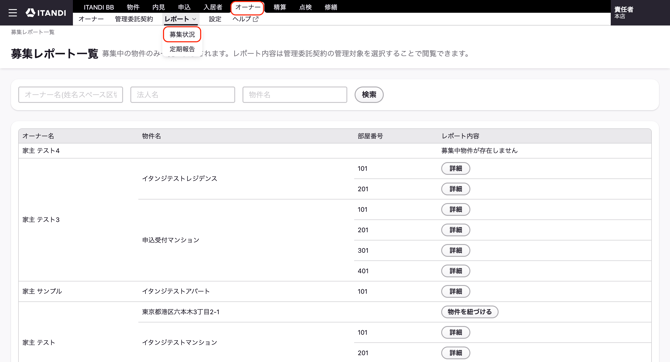Open the 精算 top menu
Image resolution: width=670 pixels, height=362 pixels.
[x=279, y=7]
